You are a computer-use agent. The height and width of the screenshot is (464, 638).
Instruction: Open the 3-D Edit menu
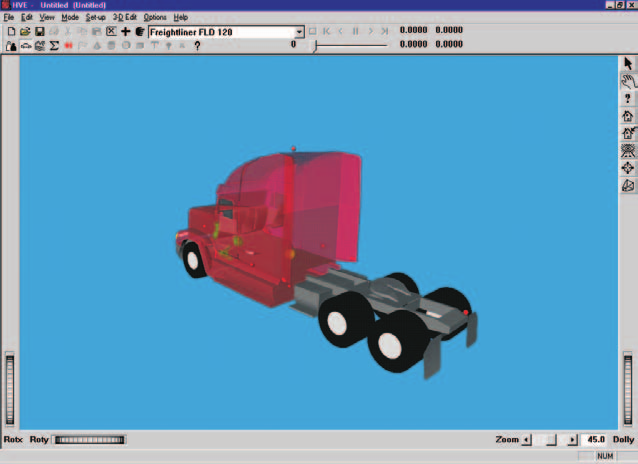click(x=125, y=17)
